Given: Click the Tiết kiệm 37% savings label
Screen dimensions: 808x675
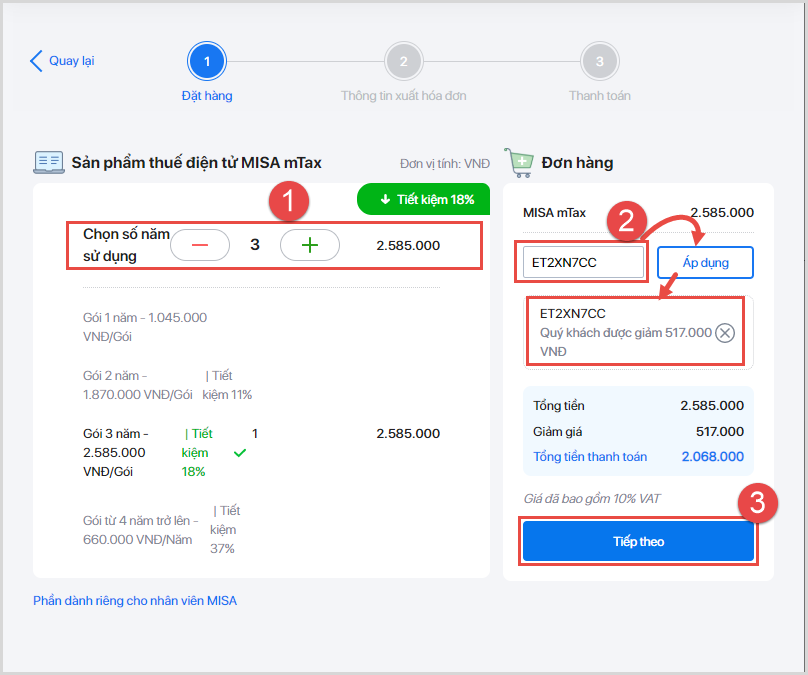Looking at the screenshot, I should (225, 529).
